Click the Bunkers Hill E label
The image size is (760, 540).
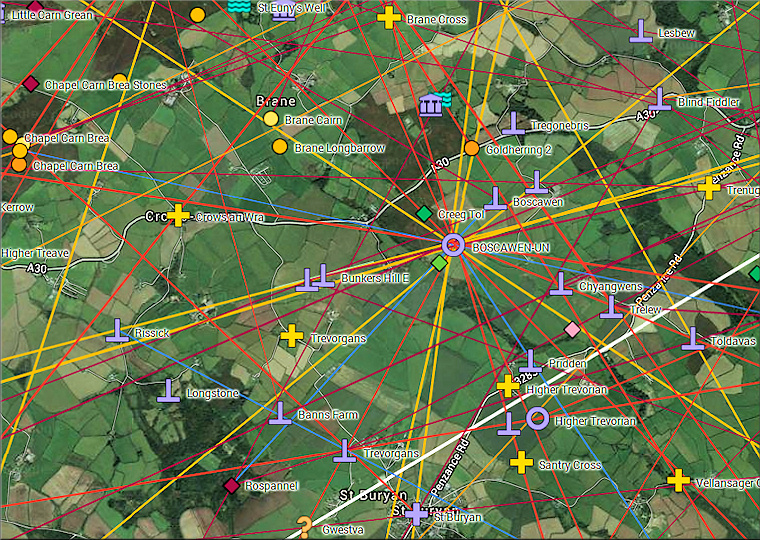[375, 278]
